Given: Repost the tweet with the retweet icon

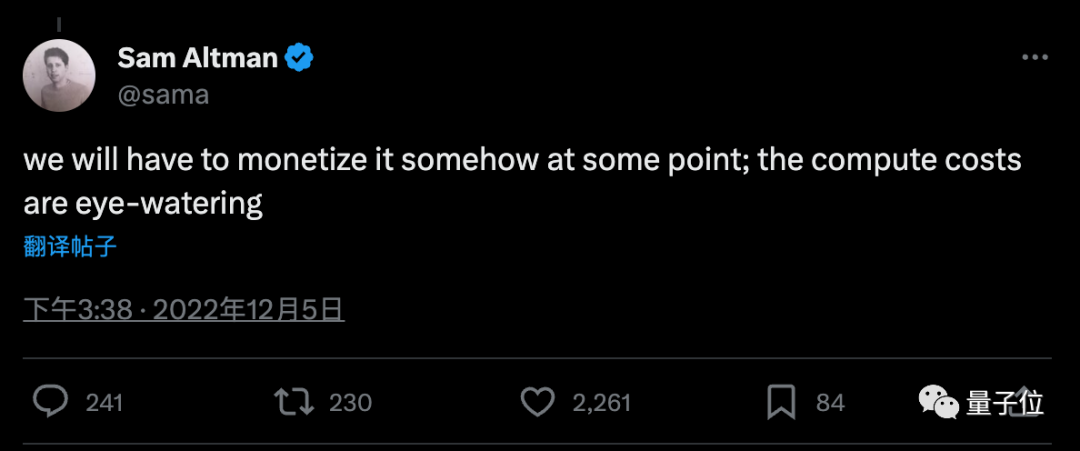Looking at the screenshot, I should [x=294, y=402].
